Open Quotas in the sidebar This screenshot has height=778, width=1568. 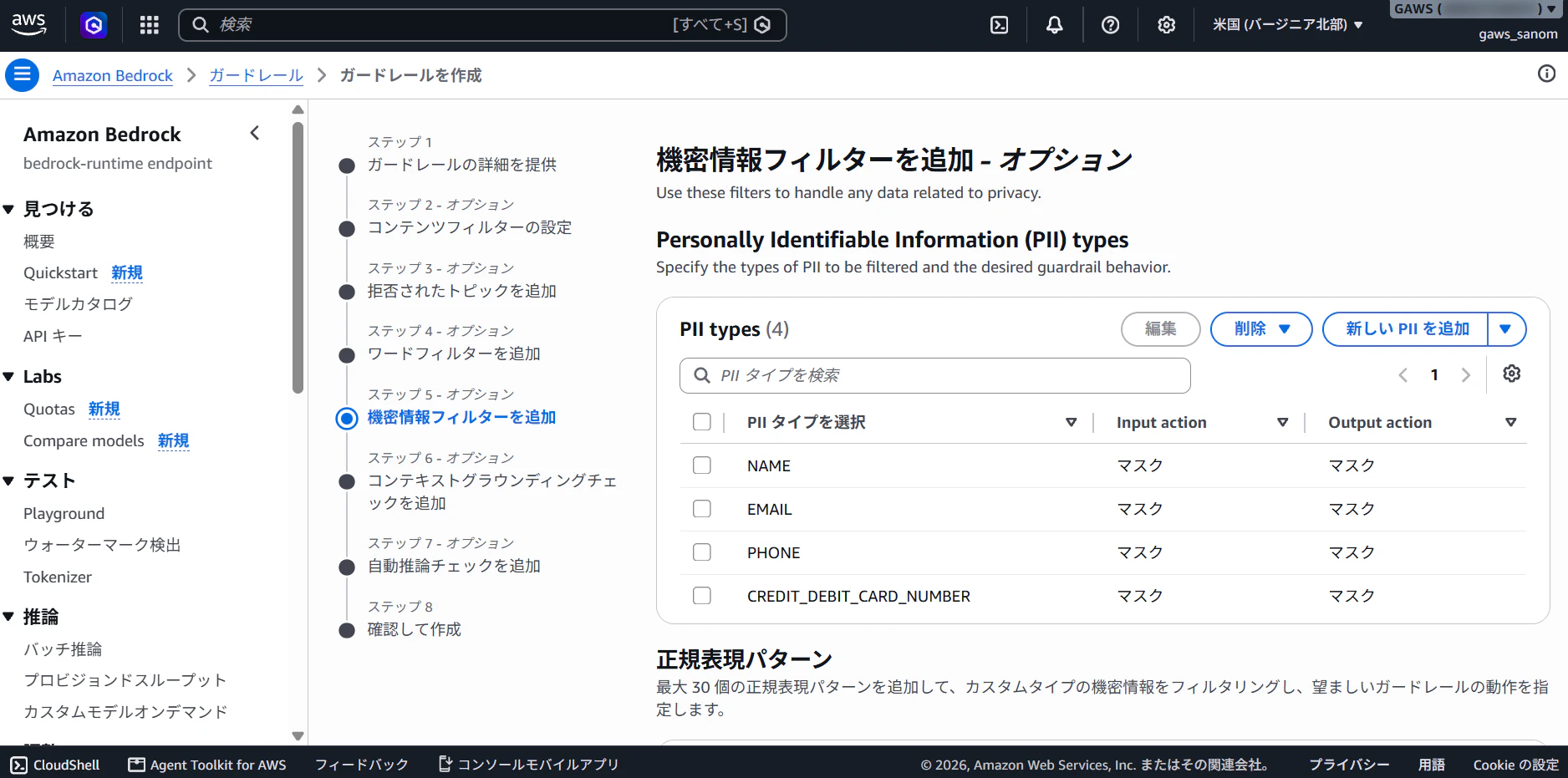click(x=49, y=409)
